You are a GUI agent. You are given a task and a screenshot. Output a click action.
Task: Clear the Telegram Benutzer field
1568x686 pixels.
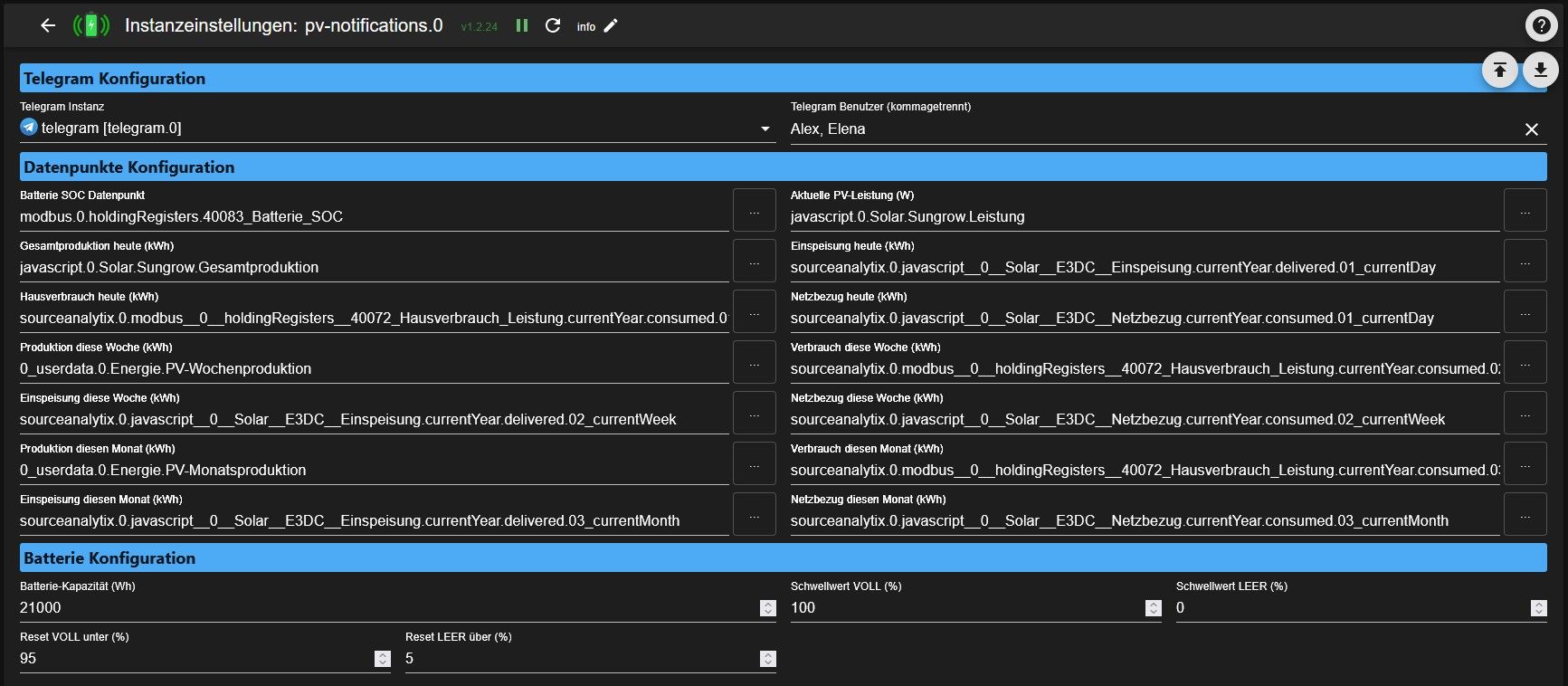tap(1531, 129)
